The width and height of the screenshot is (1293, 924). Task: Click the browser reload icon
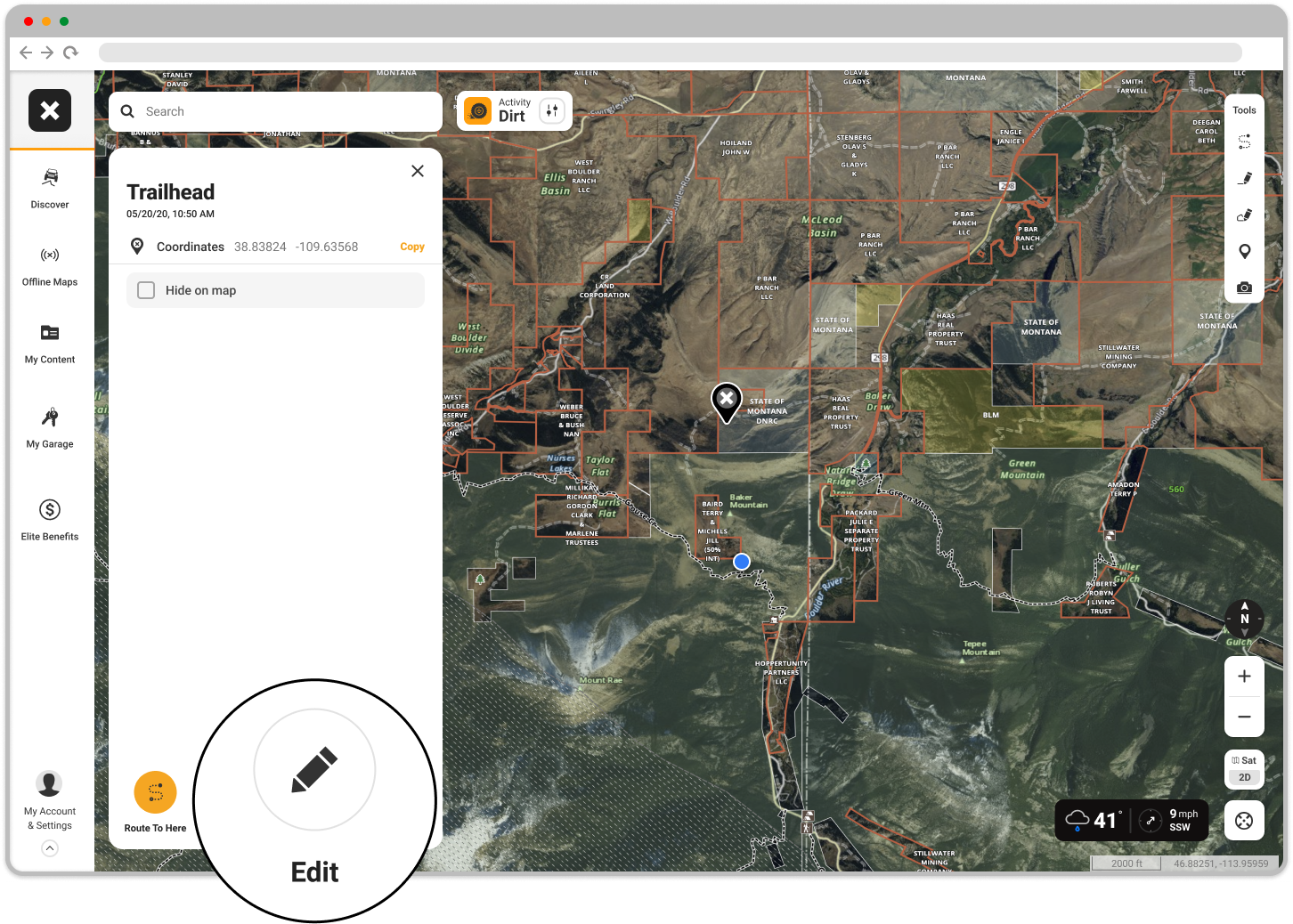tap(70, 53)
